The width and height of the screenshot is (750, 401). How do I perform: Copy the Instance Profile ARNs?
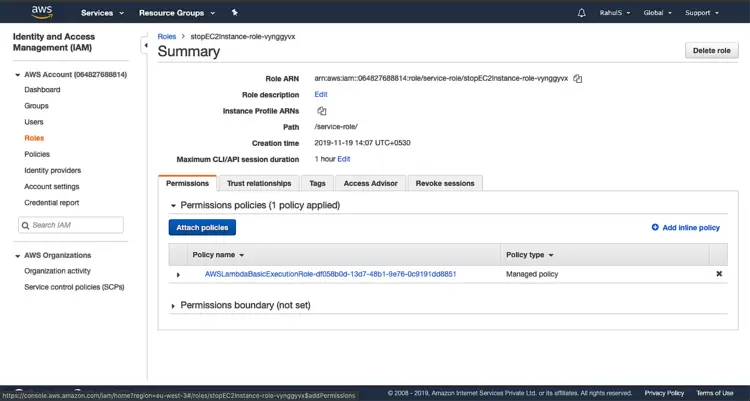click(x=322, y=111)
